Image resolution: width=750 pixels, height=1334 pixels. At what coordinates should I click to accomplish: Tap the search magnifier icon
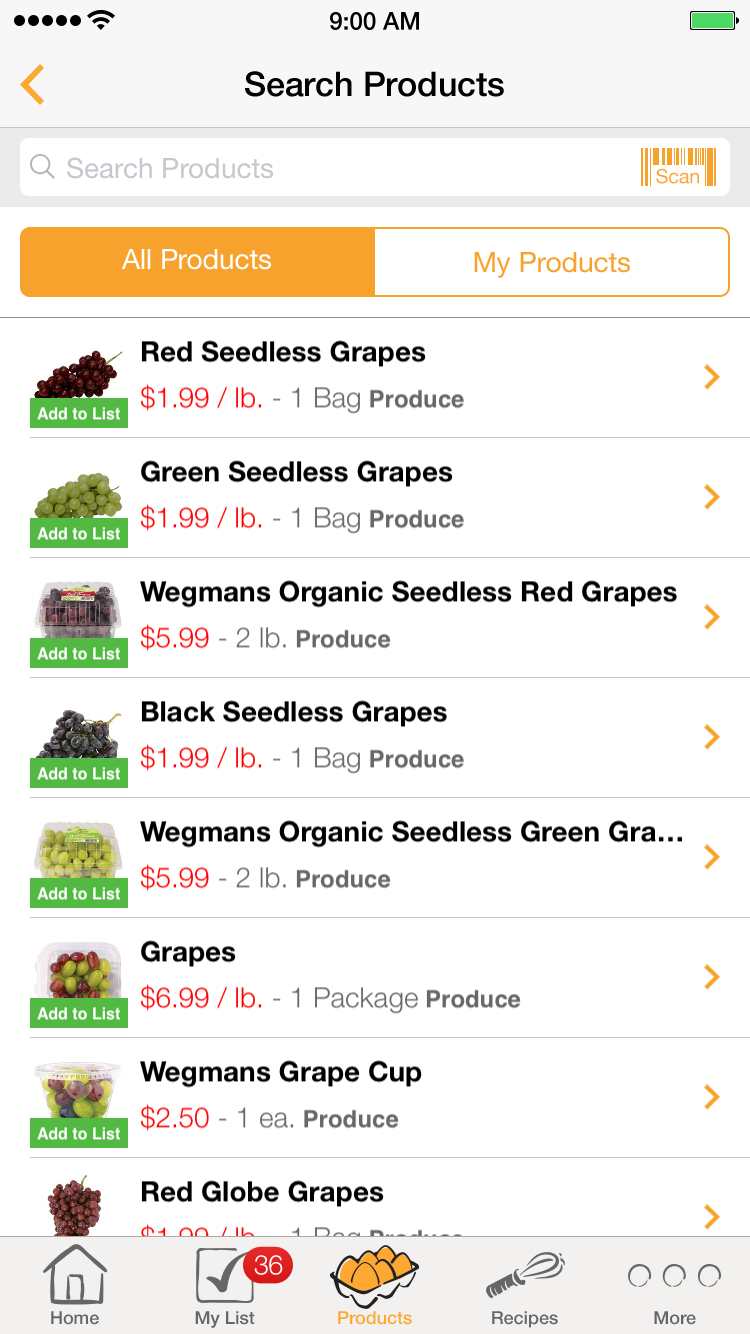(x=43, y=167)
